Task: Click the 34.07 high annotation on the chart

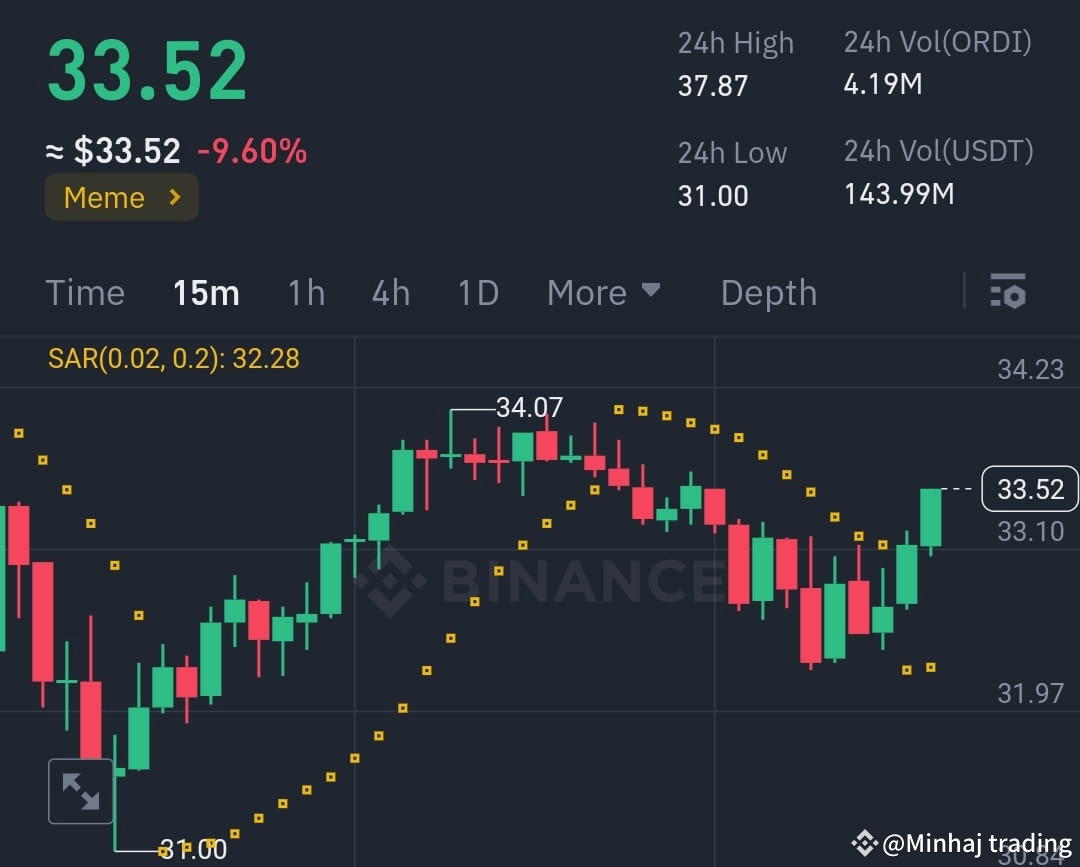Action: [x=529, y=407]
